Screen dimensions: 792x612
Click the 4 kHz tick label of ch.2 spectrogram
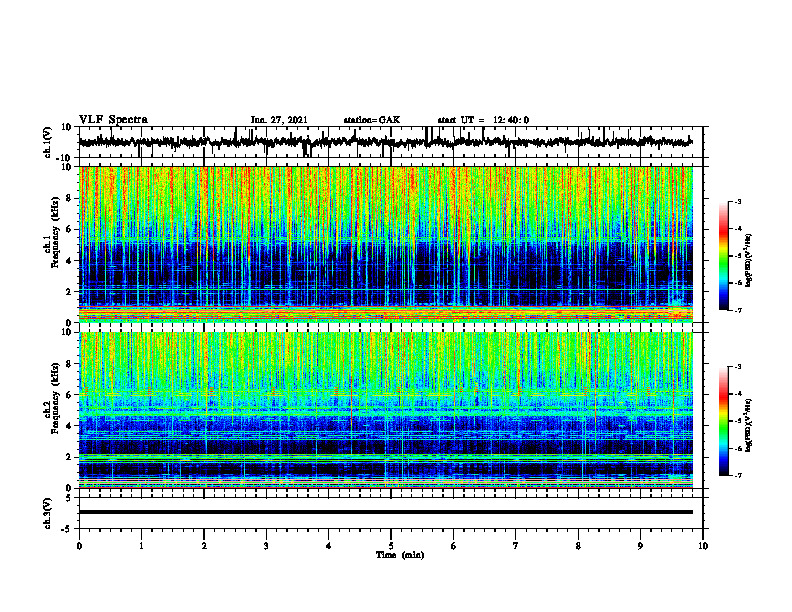click(70, 426)
